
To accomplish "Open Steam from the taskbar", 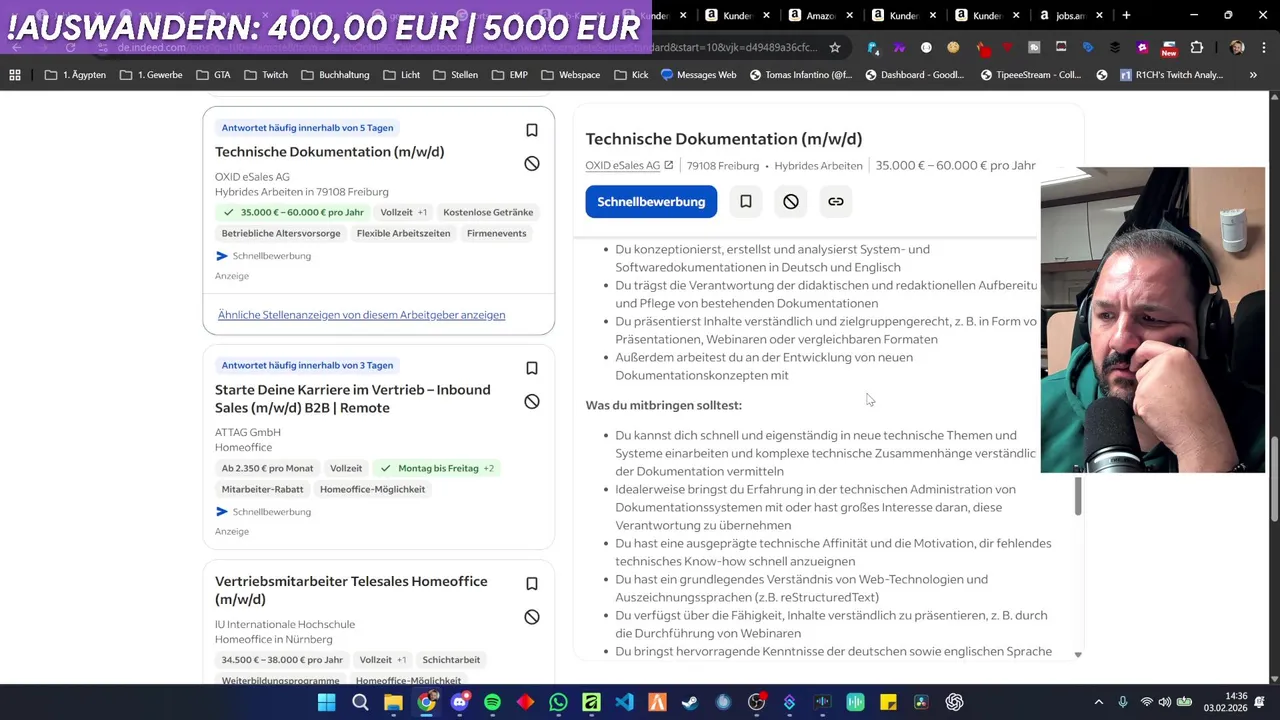I will coord(690,703).
